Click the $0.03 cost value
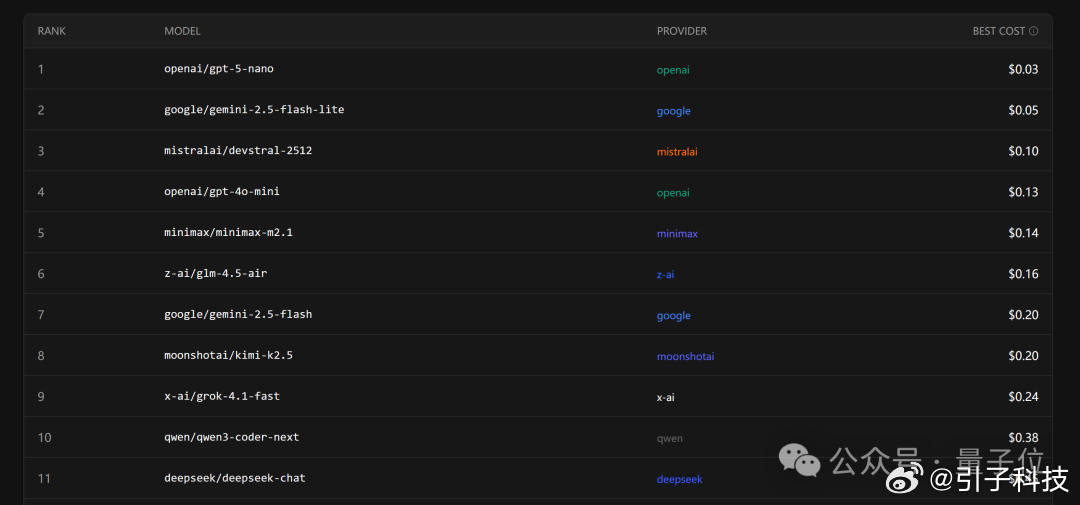 [1024, 69]
